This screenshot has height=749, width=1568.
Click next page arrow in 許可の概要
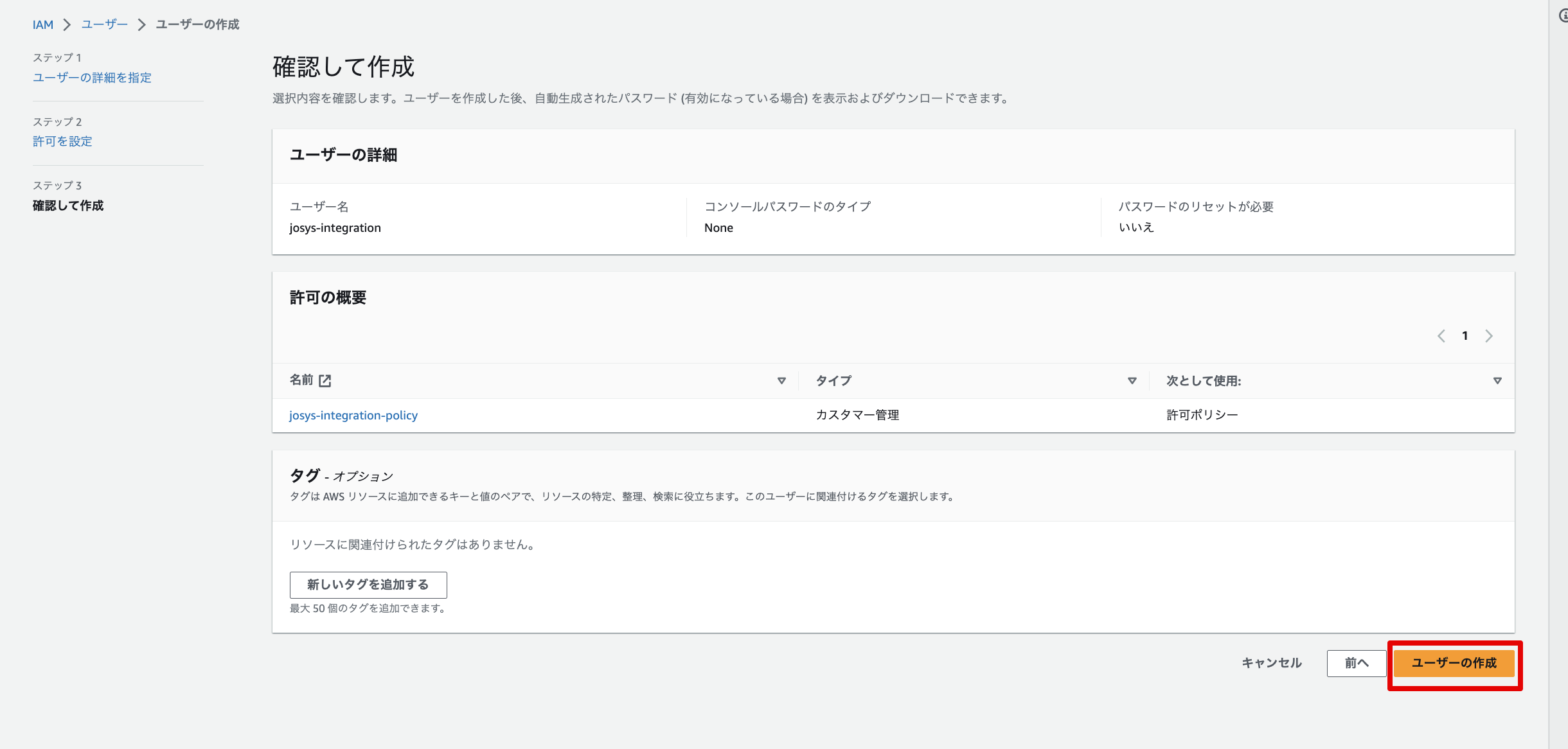click(1489, 336)
